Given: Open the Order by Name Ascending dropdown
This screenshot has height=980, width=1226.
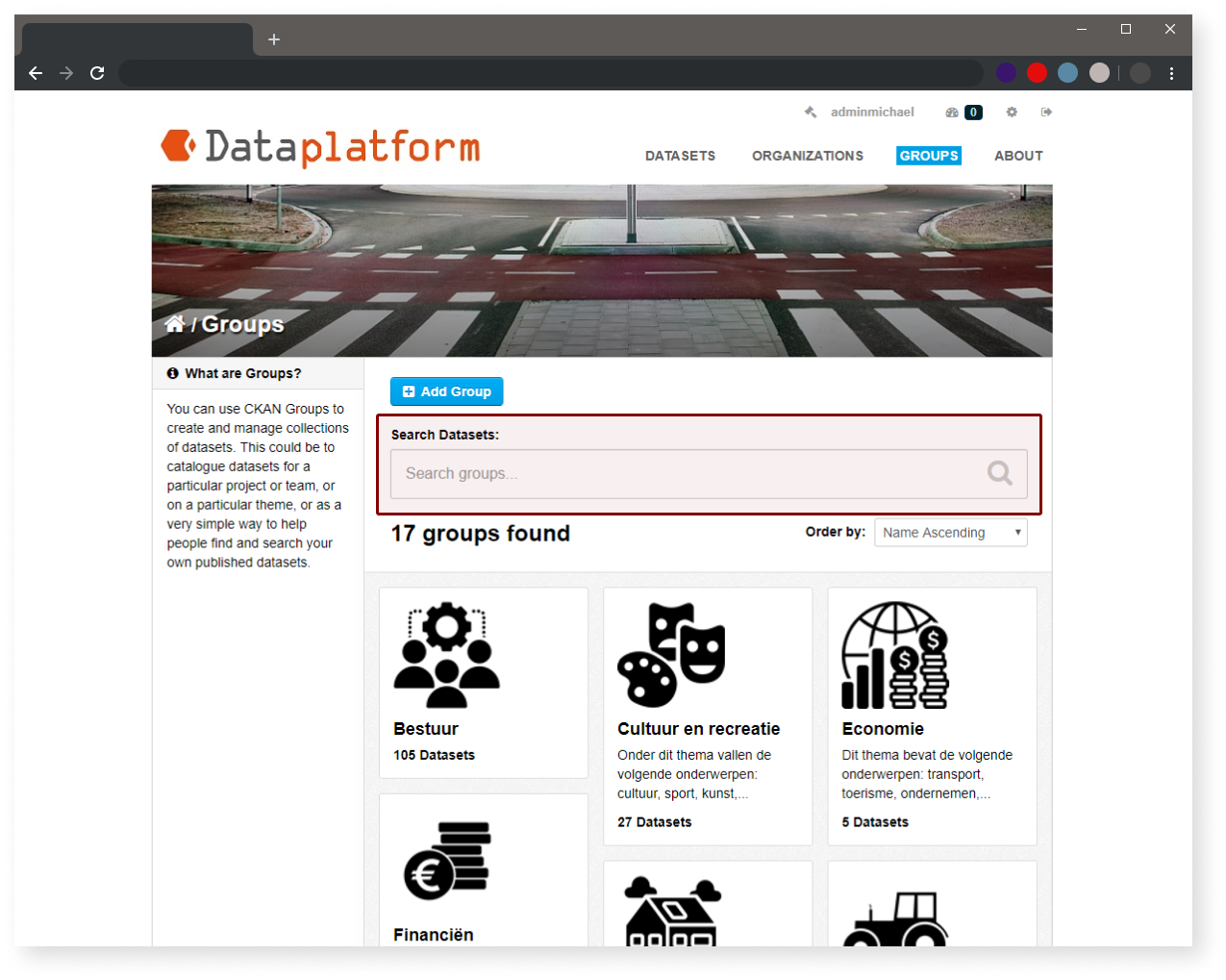Looking at the screenshot, I should [950, 533].
